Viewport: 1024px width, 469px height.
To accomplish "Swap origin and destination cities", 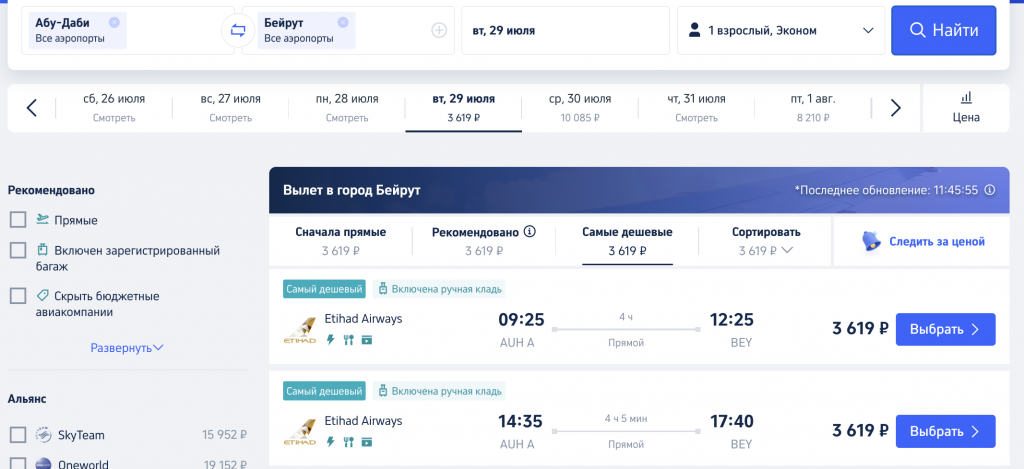I will coord(238,30).
